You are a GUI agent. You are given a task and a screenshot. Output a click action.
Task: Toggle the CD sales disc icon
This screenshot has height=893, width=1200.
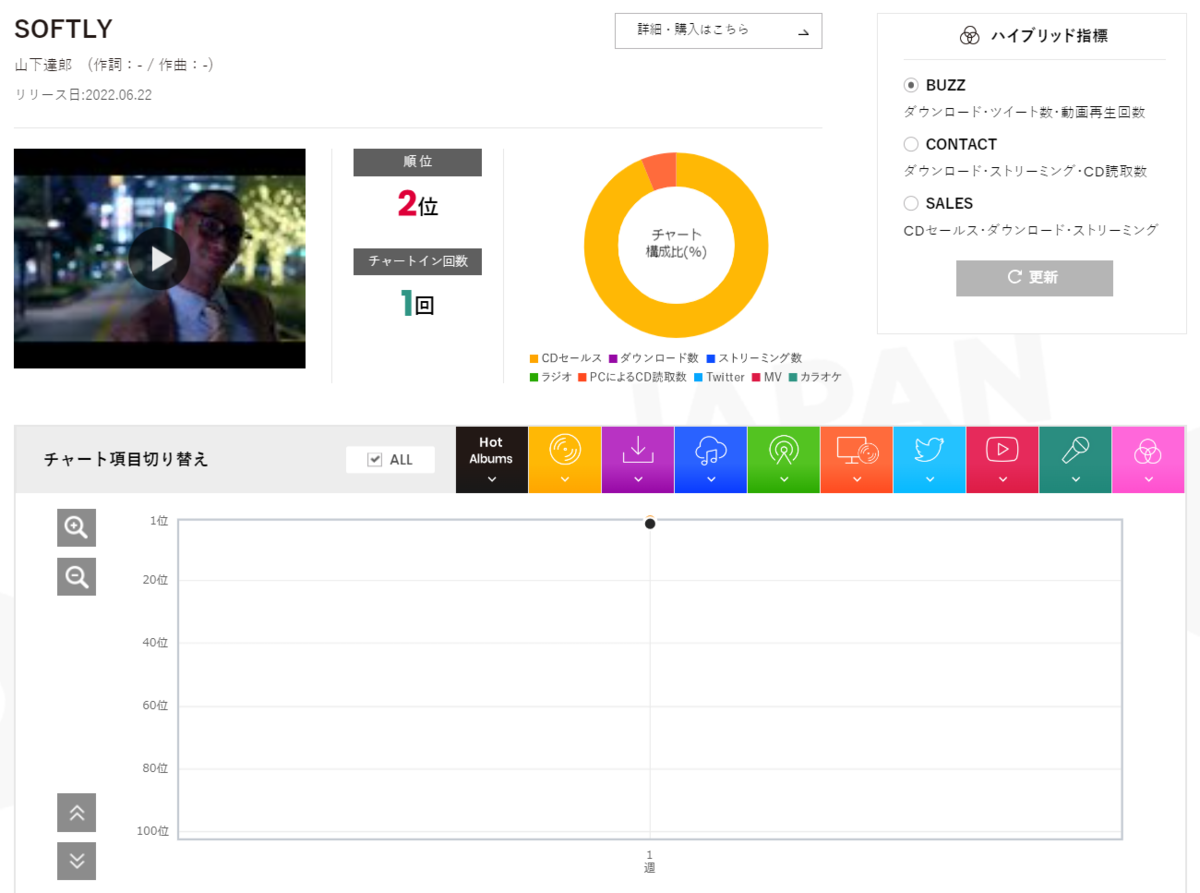click(x=565, y=460)
